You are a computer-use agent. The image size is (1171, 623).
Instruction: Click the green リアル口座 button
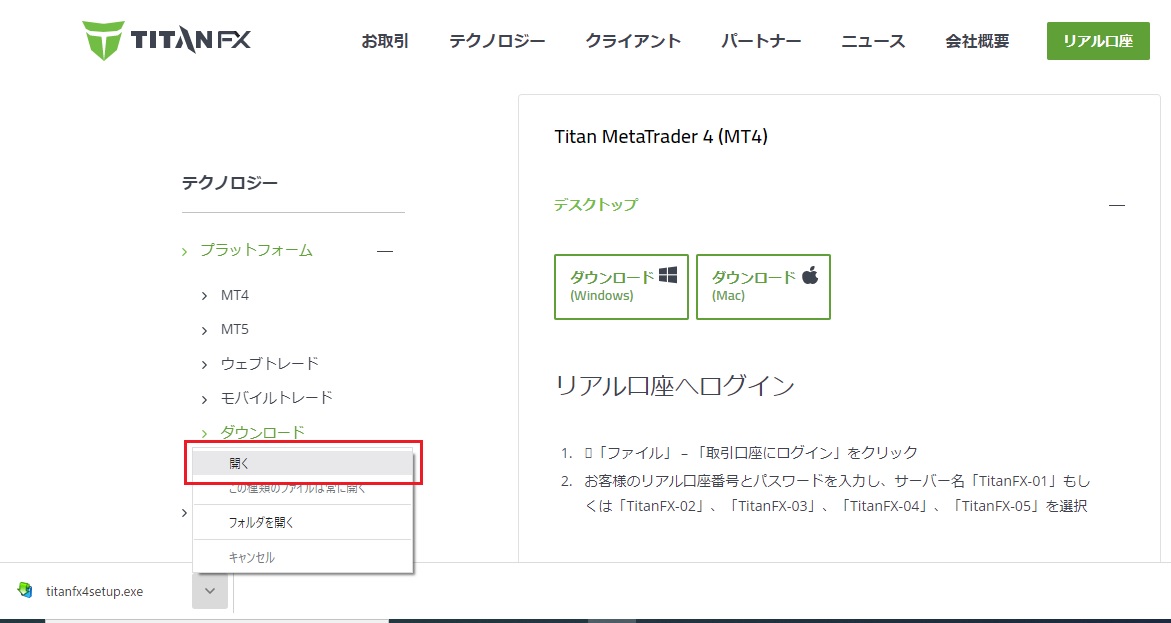pos(1098,41)
